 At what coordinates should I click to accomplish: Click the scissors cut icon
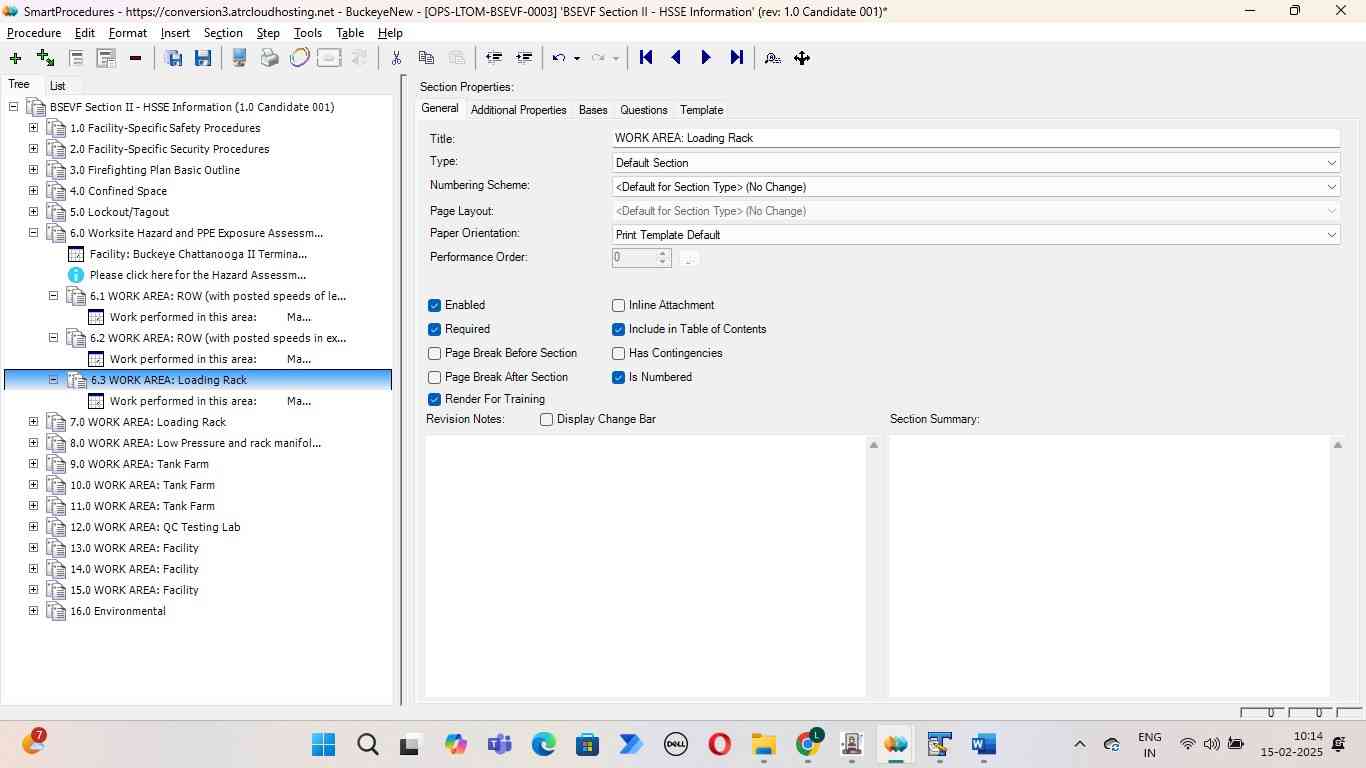396,58
